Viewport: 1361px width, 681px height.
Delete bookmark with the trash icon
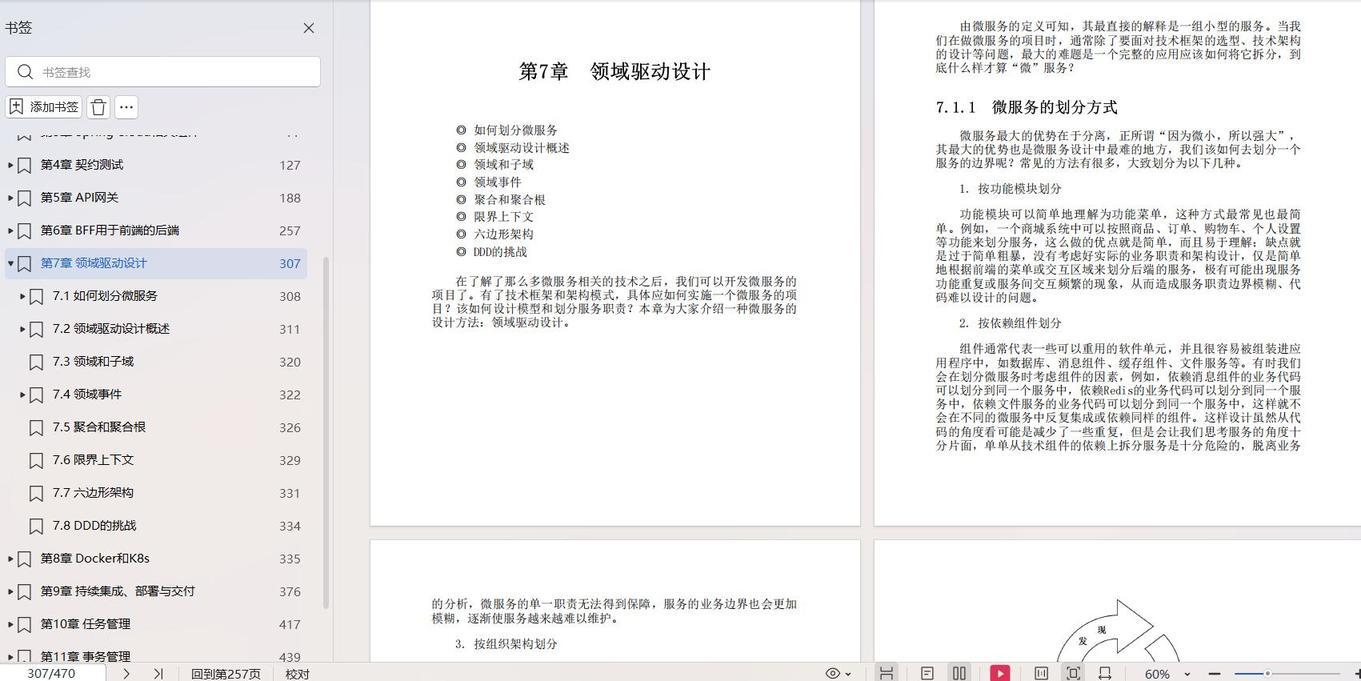coord(98,107)
